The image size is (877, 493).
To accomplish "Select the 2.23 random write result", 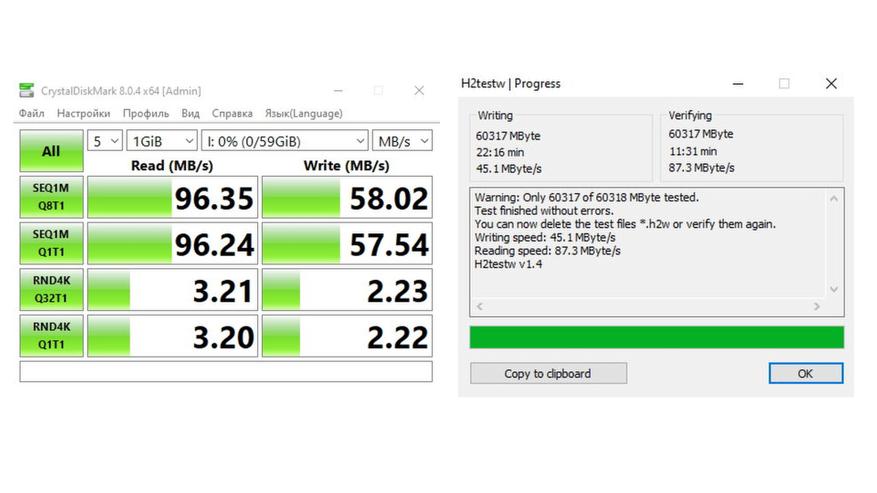I will 347,289.
